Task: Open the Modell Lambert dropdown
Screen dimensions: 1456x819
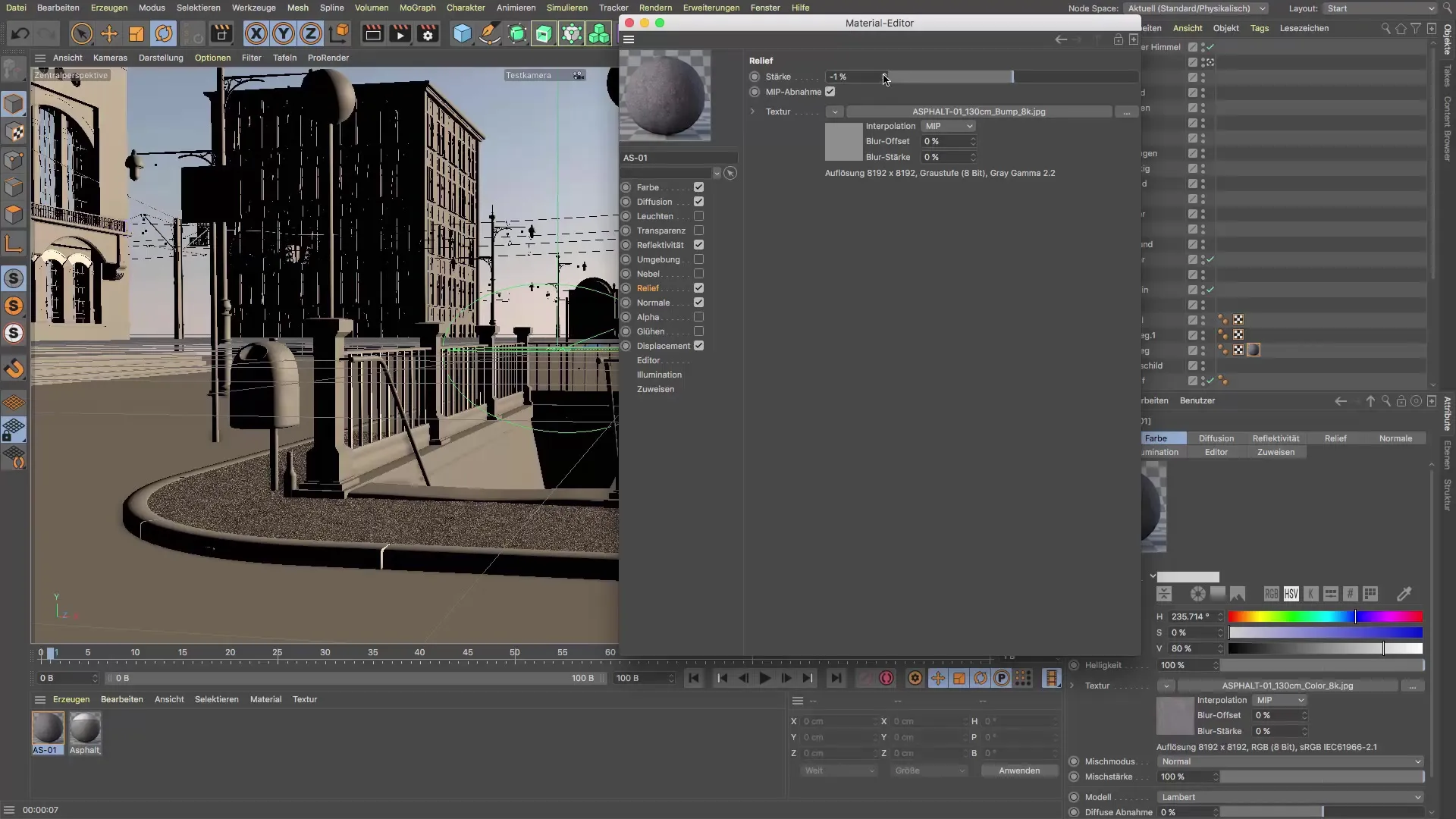Action: (x=1290, y=797)
